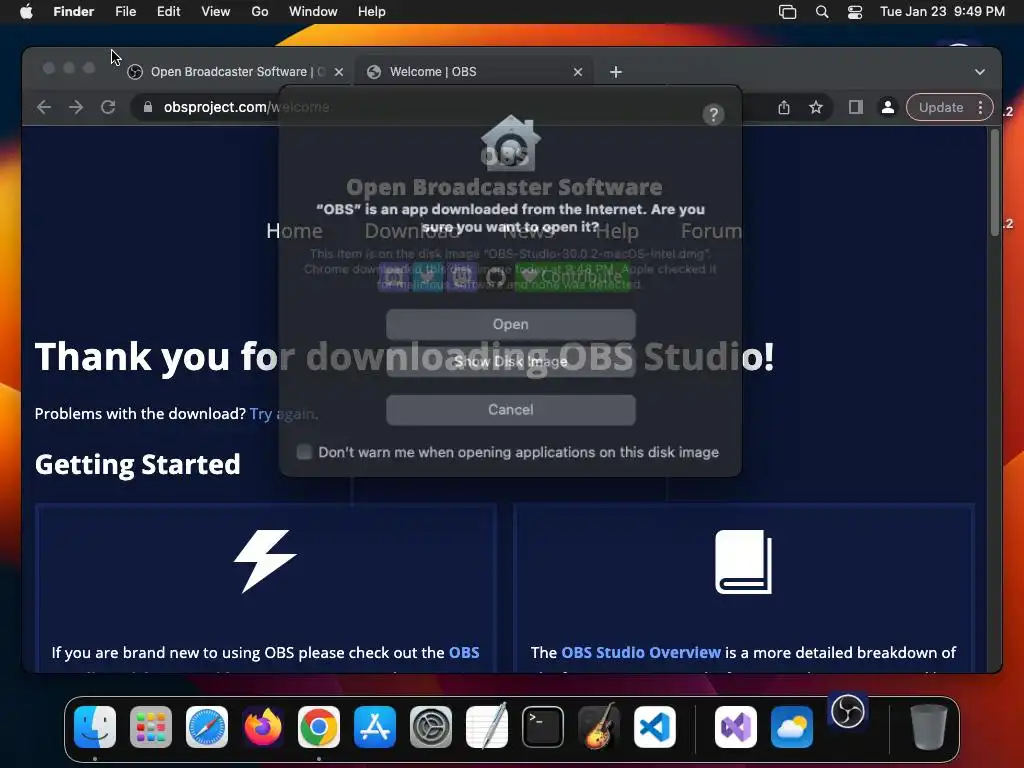The image size is (1024, 768).
Task: Reload the current page
Action: click(x=108, y=107)
